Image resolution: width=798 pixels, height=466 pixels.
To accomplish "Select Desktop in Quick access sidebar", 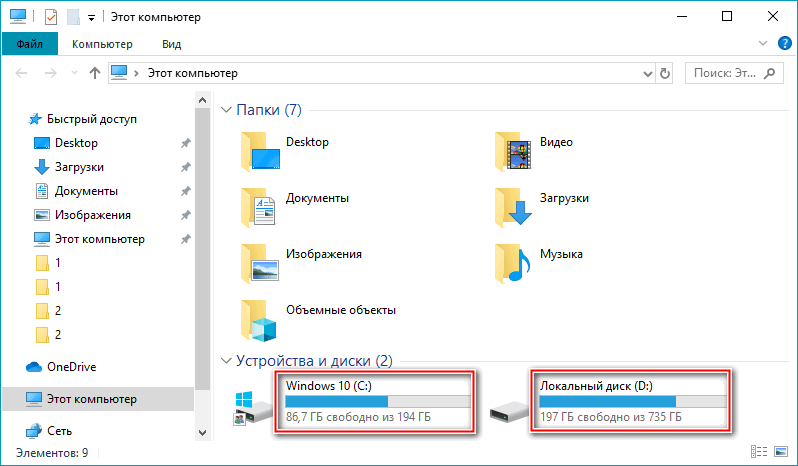I will (76, 143).
